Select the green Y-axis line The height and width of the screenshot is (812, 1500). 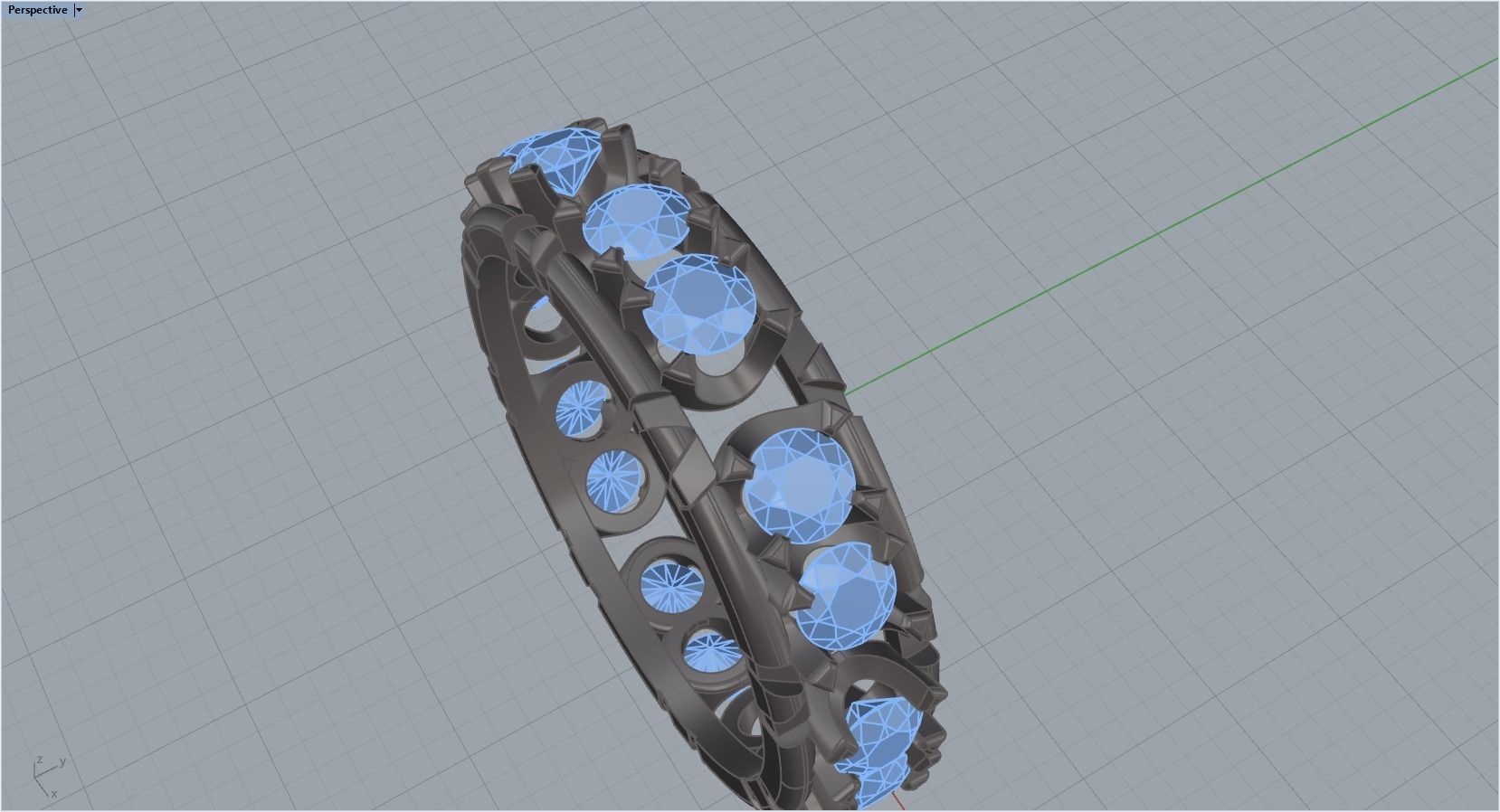tap(1172, 227)
